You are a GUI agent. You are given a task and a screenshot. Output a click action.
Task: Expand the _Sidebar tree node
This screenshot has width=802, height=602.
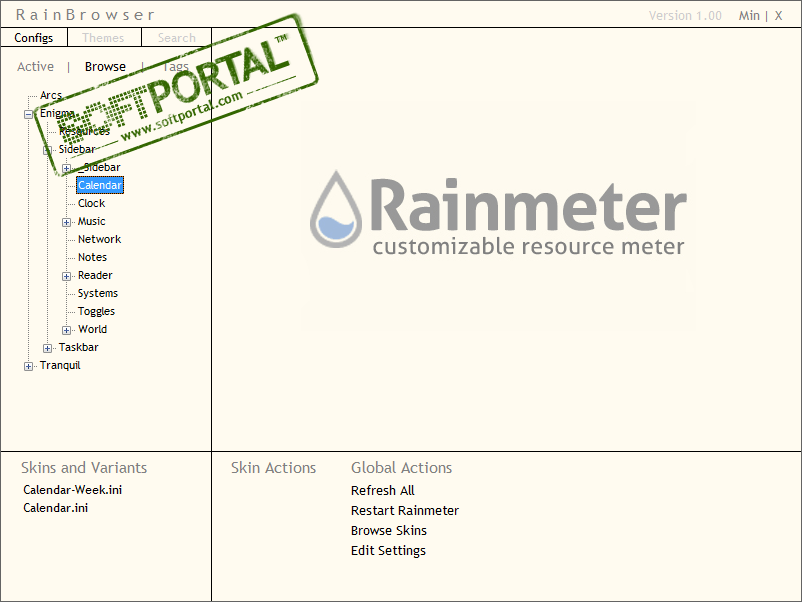(x=66, y=168)
